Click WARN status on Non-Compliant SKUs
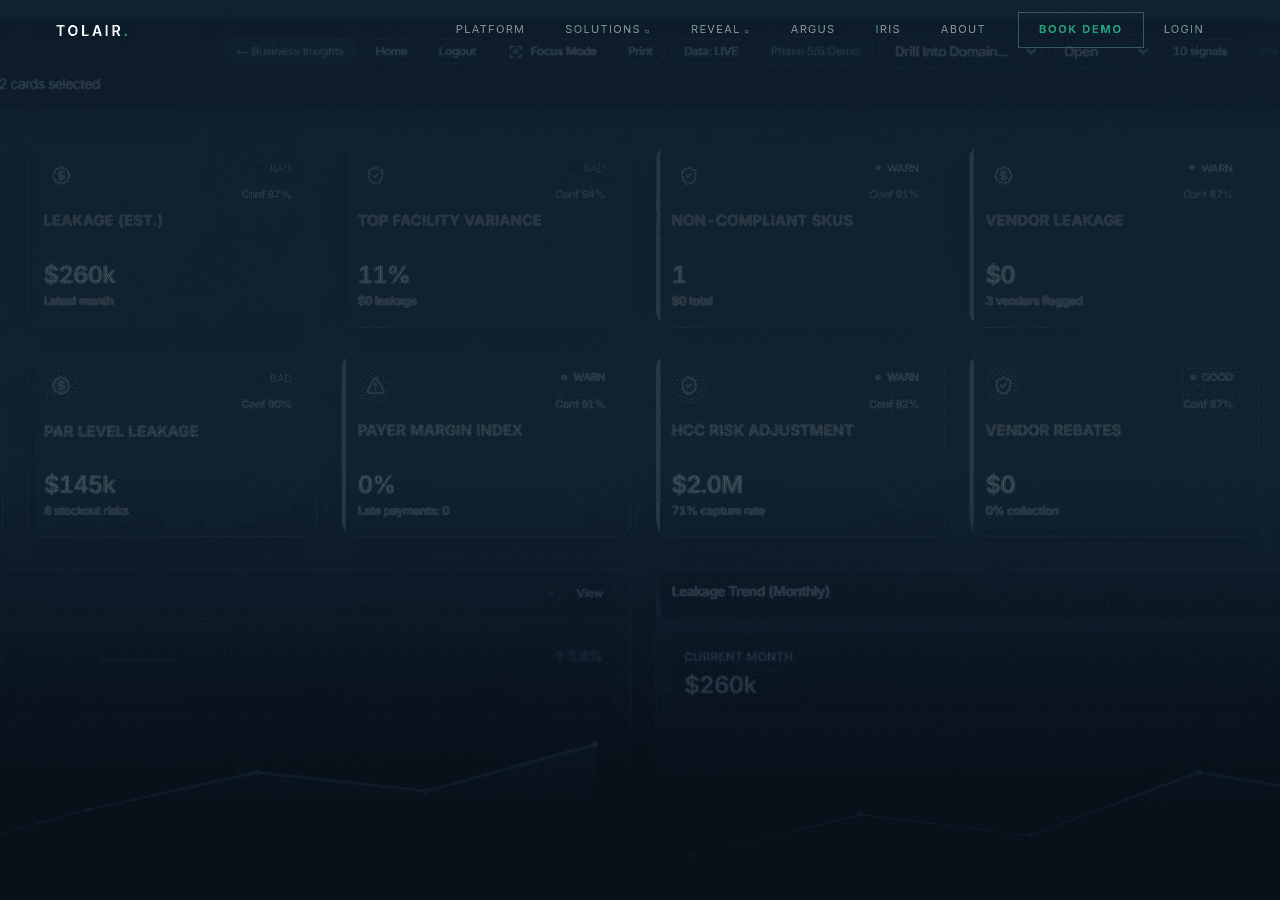The height and width of the screenshot is (900, 1280). click(897, 168)
